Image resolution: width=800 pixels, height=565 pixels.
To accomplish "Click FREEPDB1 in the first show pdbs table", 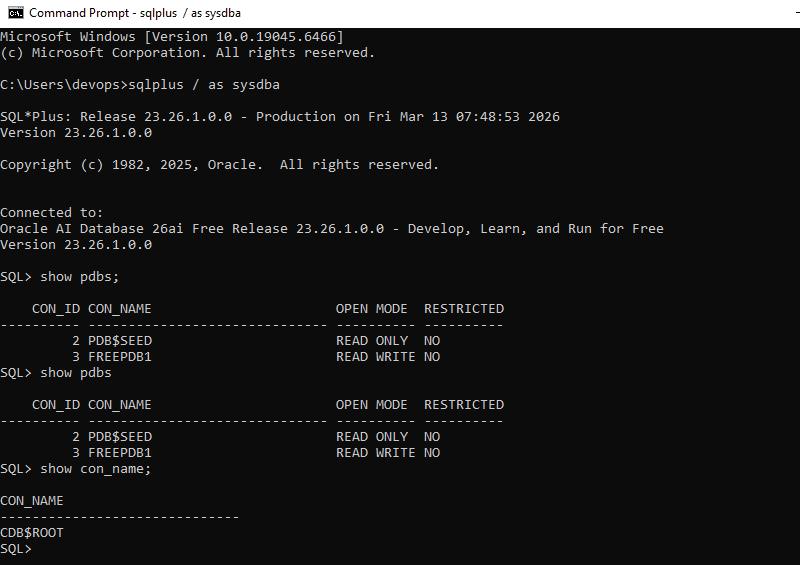I will [x=120, y=357].
